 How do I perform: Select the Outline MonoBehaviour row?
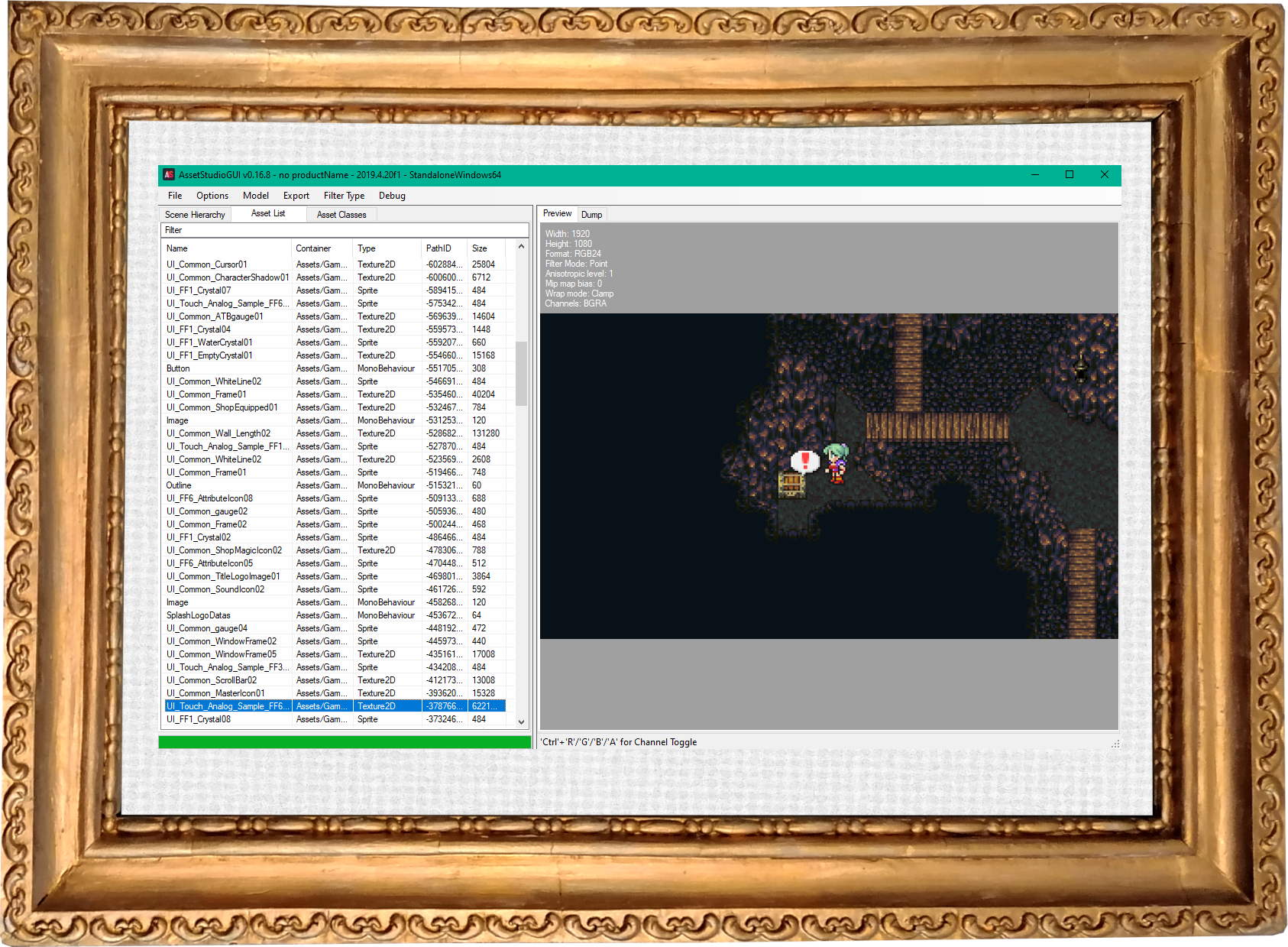tap(335, 485)
